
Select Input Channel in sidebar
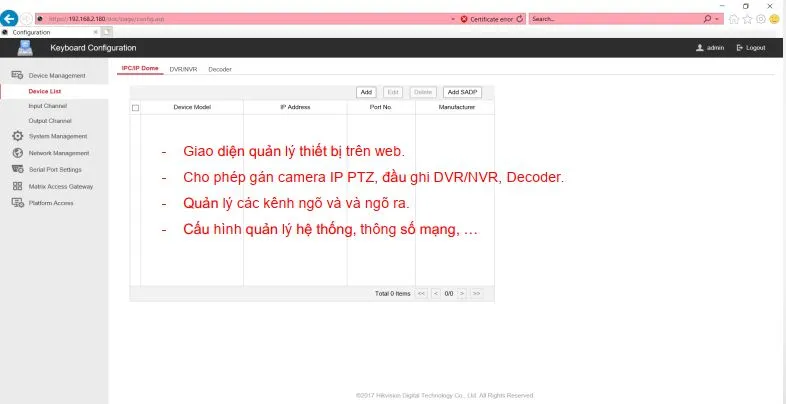[x=49, y=105]
